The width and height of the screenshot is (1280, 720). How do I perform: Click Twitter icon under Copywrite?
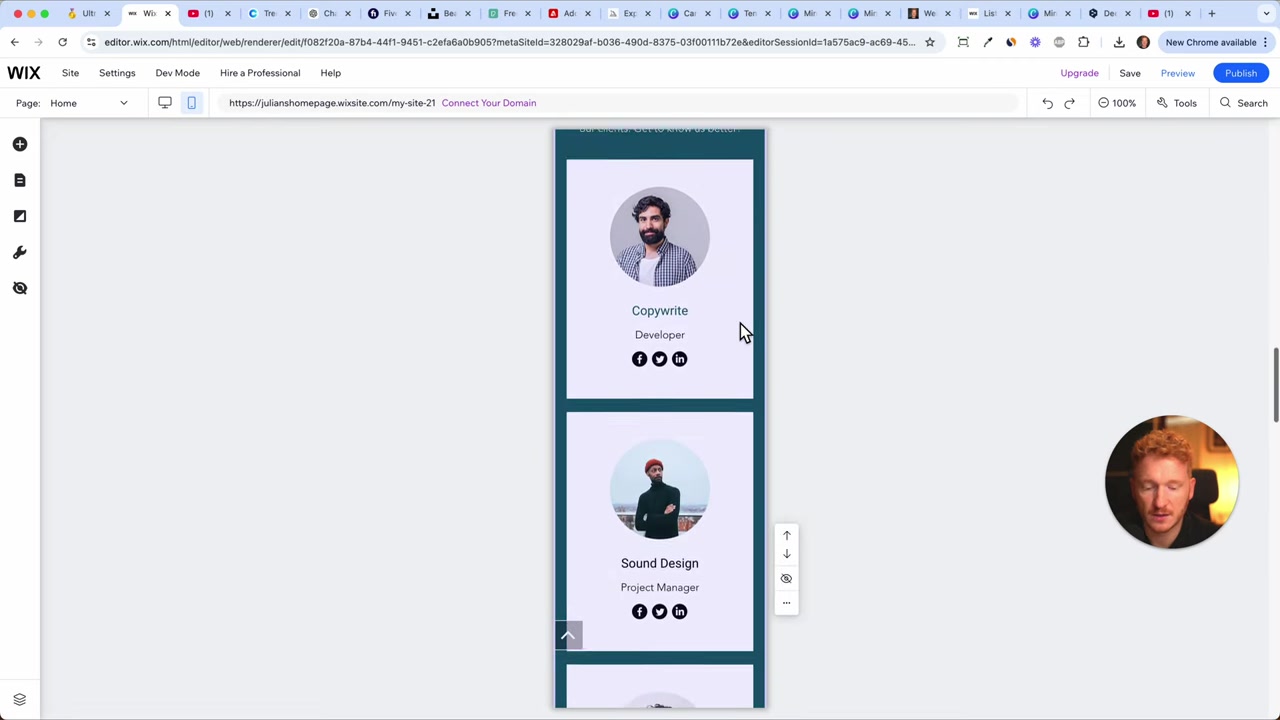tap(660, 359)
